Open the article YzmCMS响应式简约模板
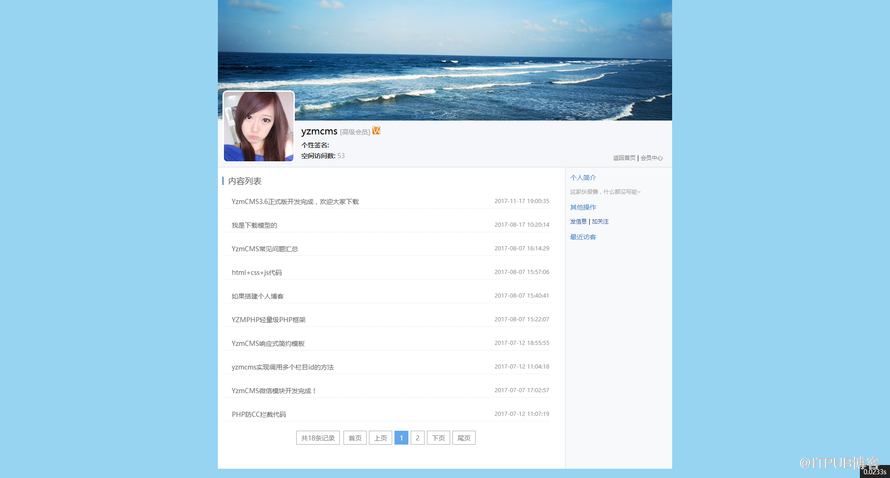The image size is (890, 478). [268, 343]
